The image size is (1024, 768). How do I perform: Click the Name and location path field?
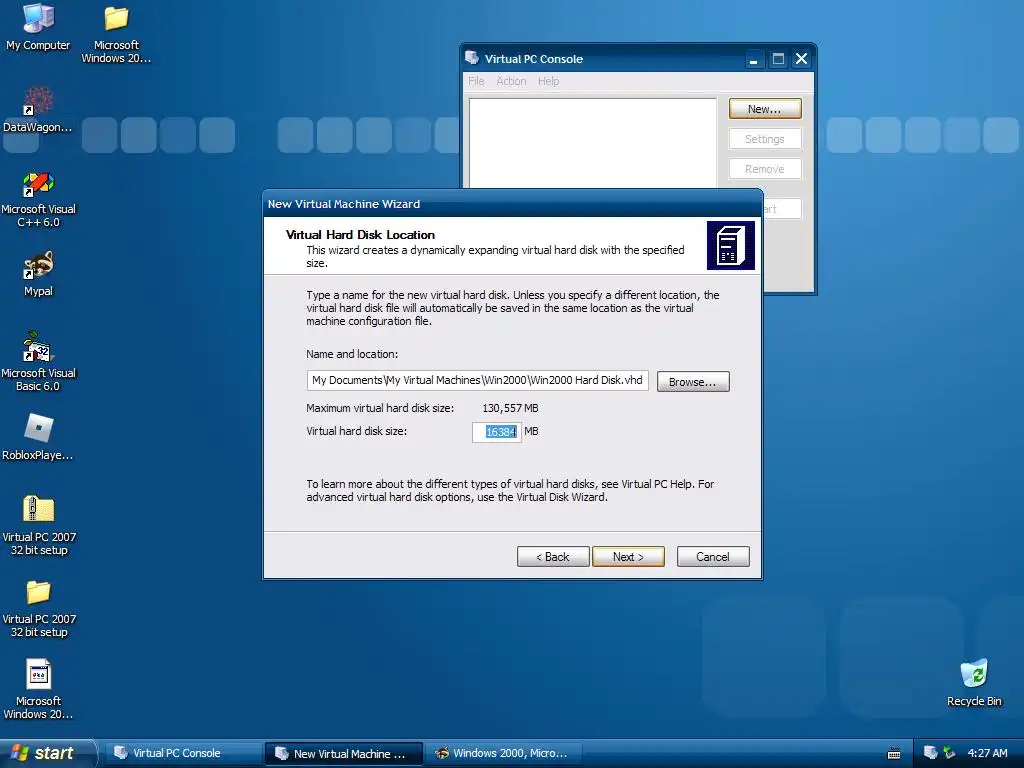(477, 380)
